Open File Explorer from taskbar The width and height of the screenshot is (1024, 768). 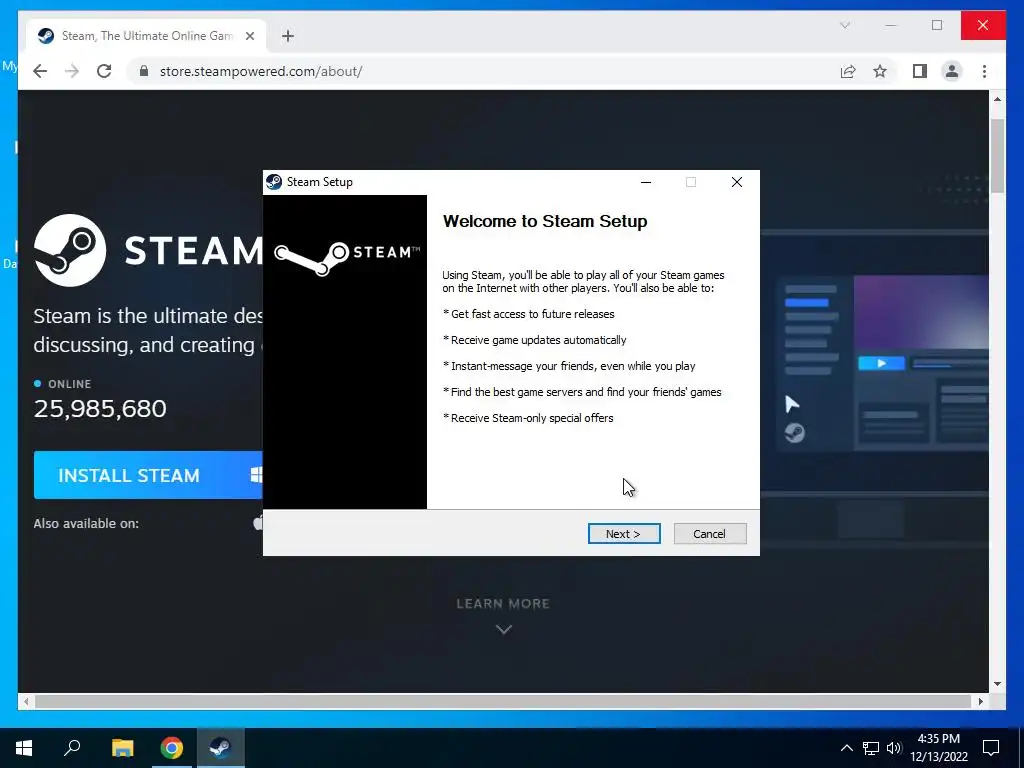click(x=122, y=748)
